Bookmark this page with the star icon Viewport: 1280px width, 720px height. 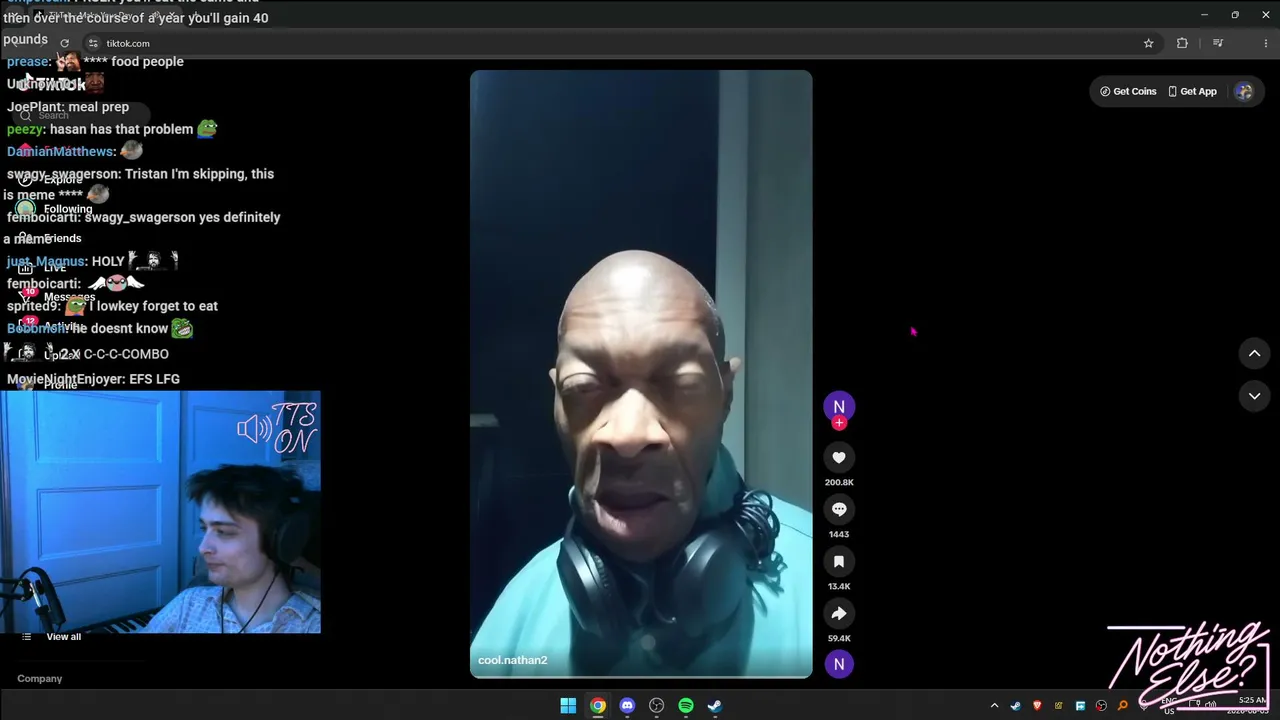[1148, 43]
